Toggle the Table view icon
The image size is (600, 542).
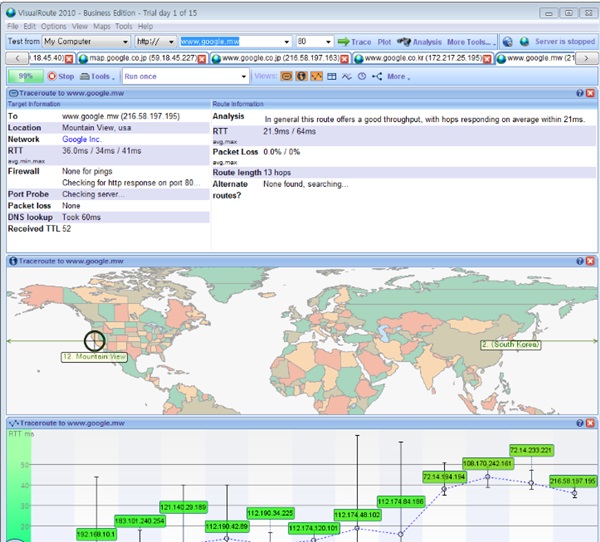(332, 76)
